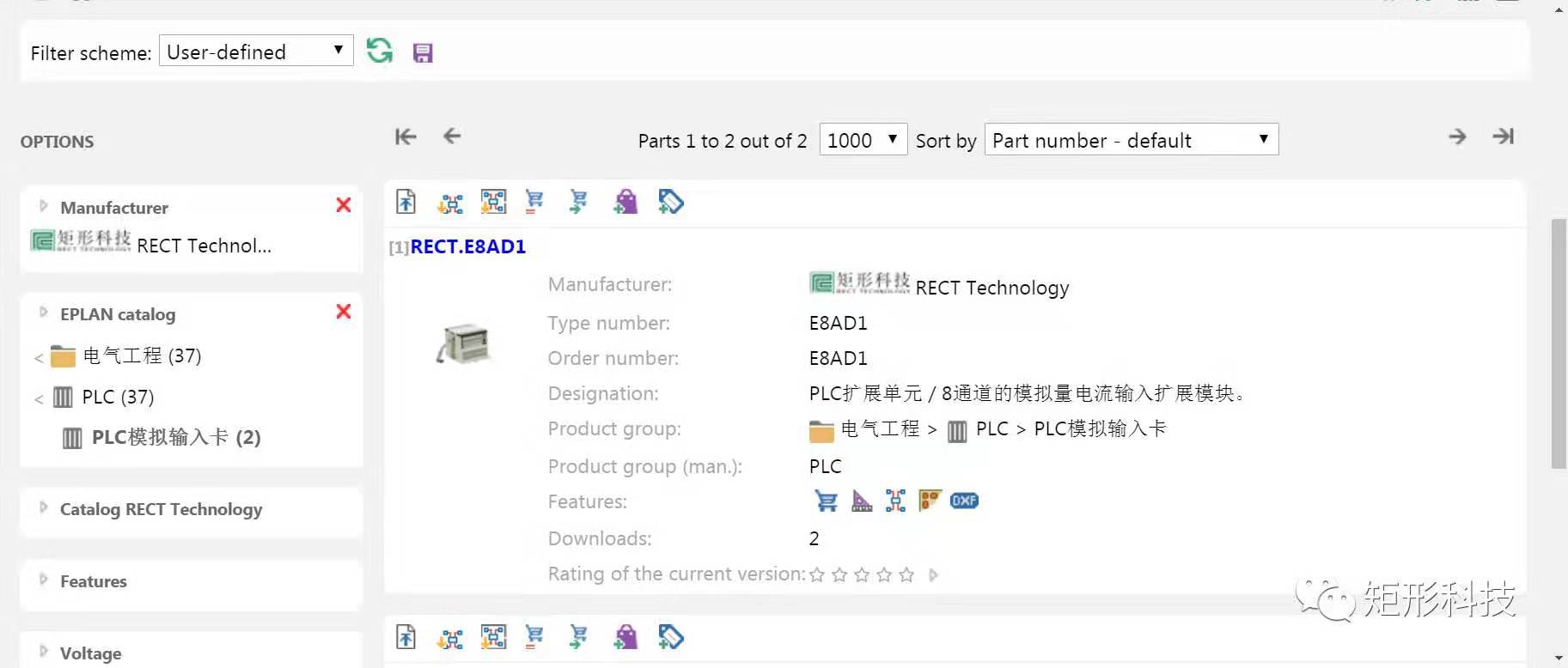Screen dimensions: 1568x668
Task: Save the current filter scheme
Action: click(423, 52)
